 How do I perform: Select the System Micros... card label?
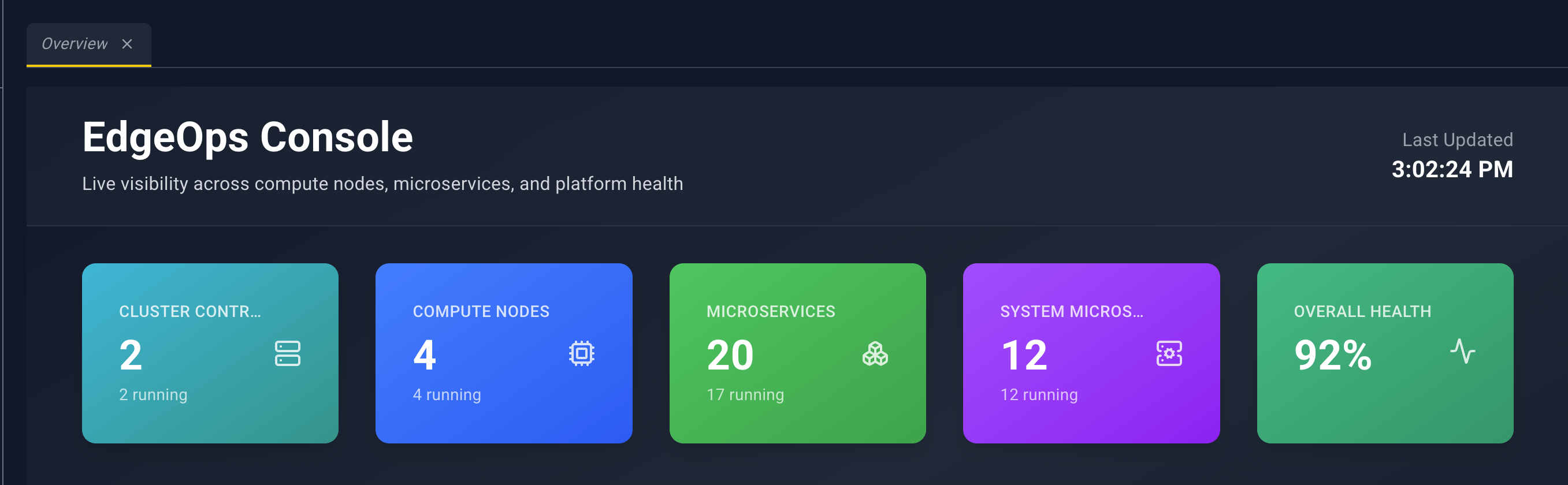click(1072, 312)
